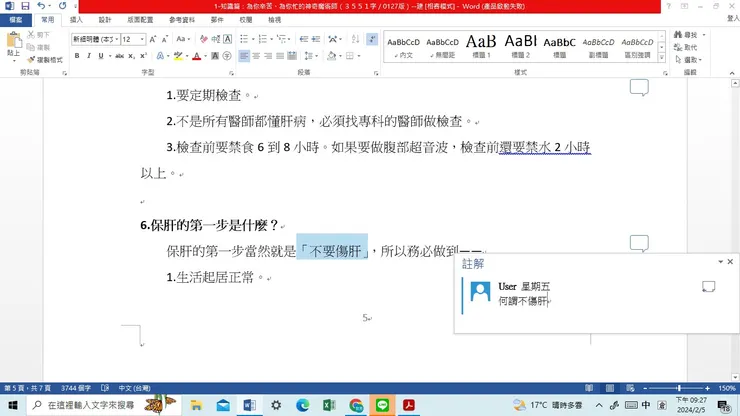
Task: Increase the paragraph indent
Action: (316, 39)
